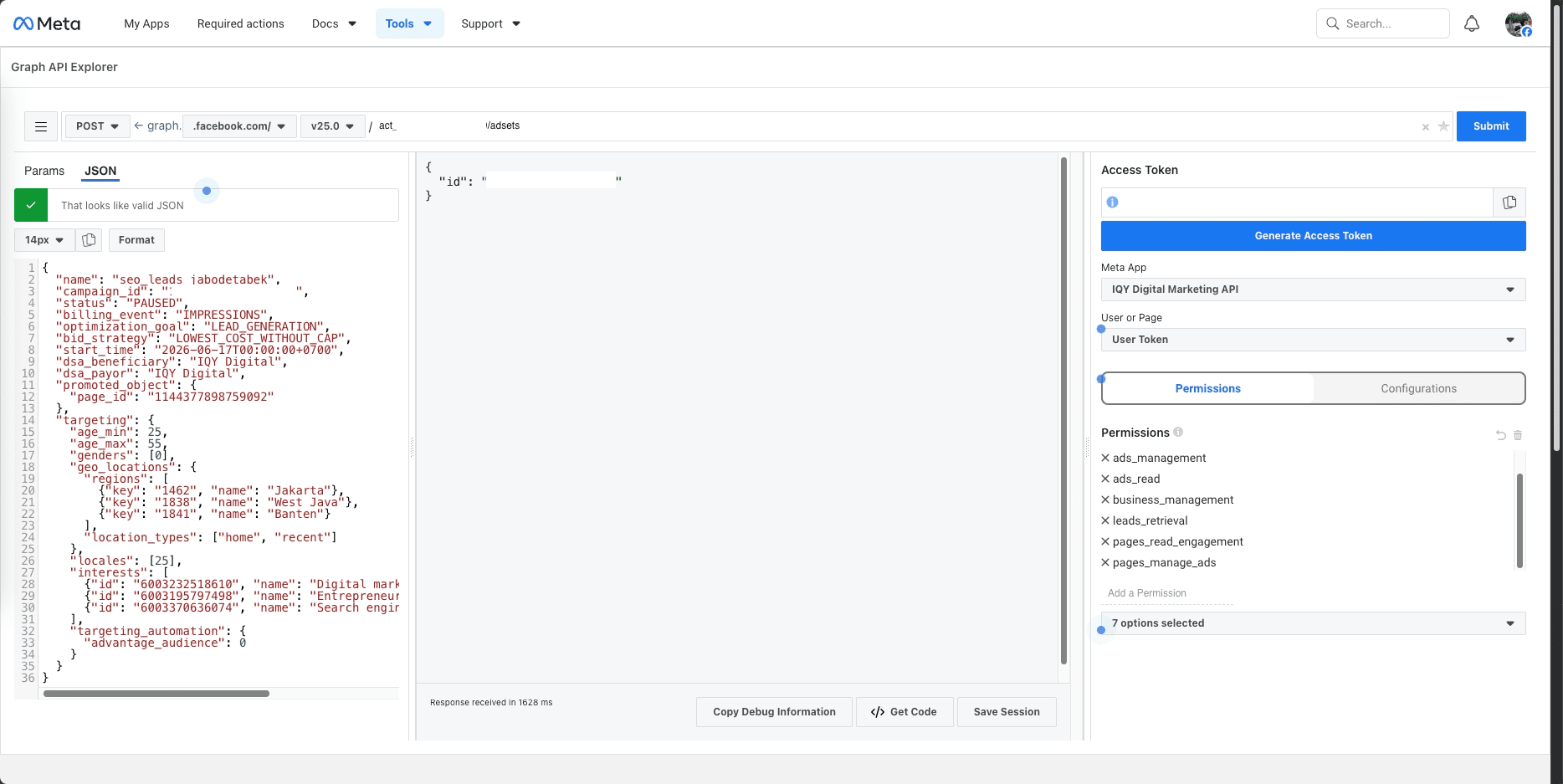Delete all permissions with trash icon
The image size is (1563, 784).
click(1518, 435)
